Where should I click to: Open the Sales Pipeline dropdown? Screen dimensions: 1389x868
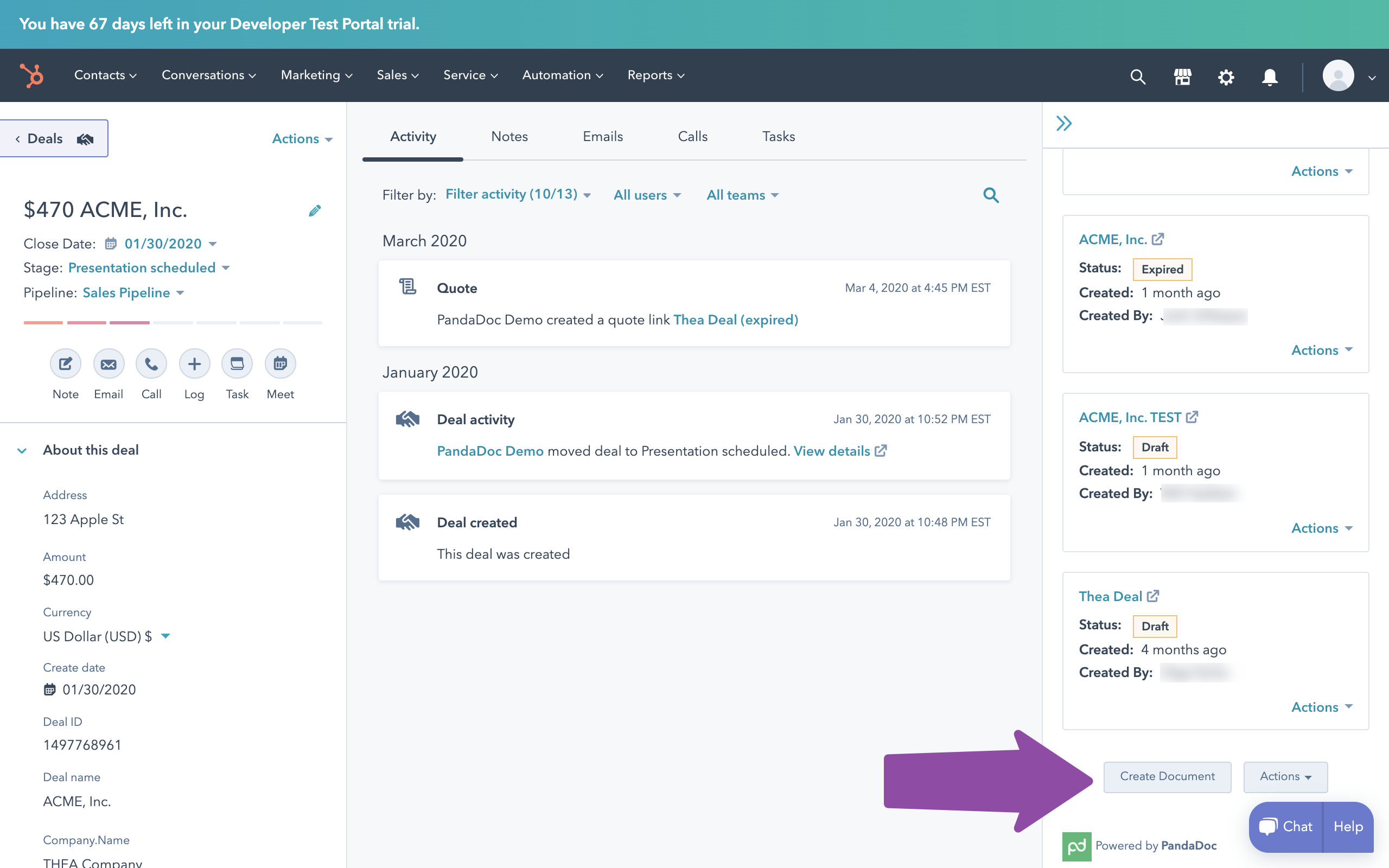(133, 293)
